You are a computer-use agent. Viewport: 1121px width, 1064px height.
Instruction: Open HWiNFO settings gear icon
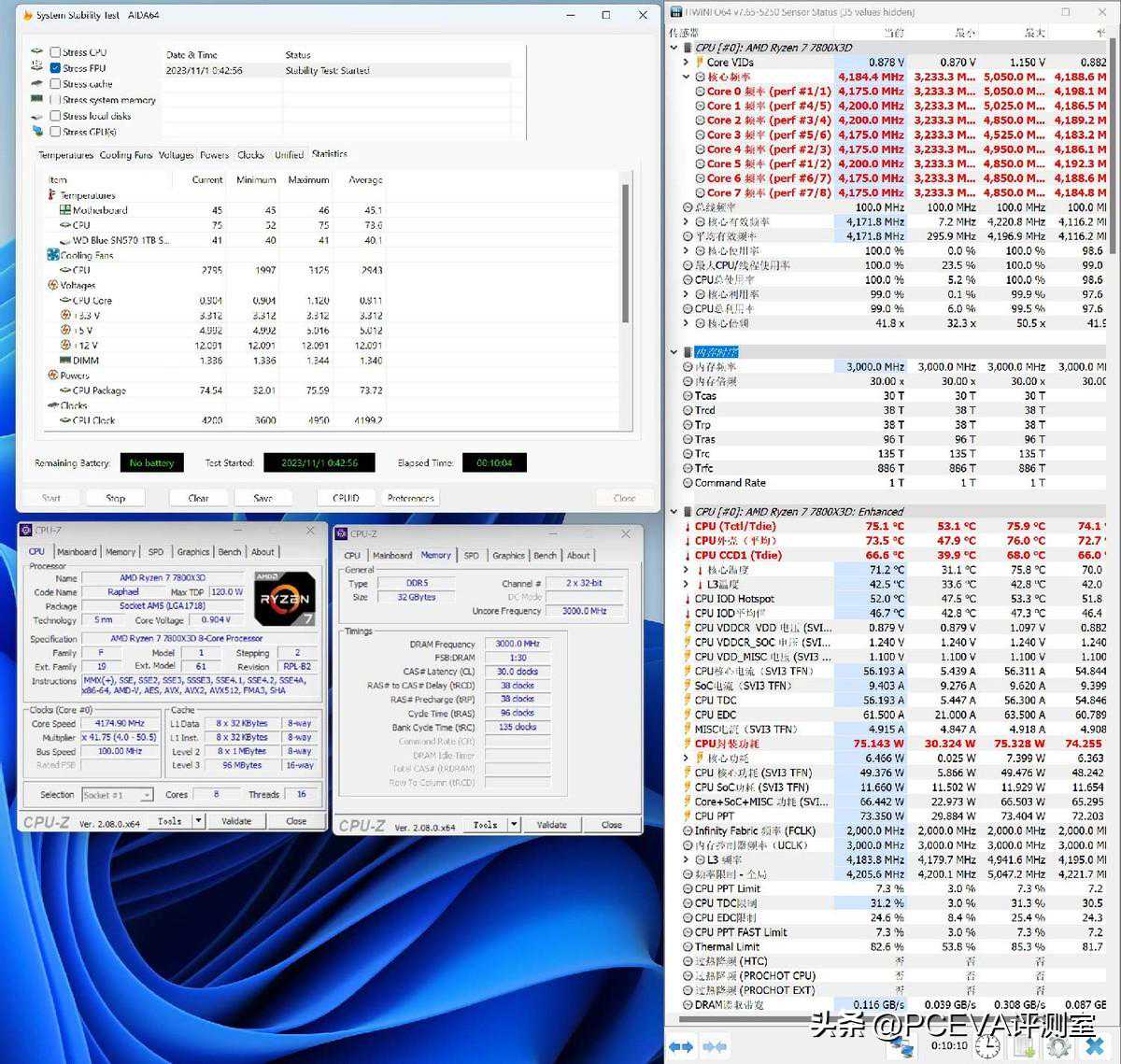click(x=1058, y=1047)
